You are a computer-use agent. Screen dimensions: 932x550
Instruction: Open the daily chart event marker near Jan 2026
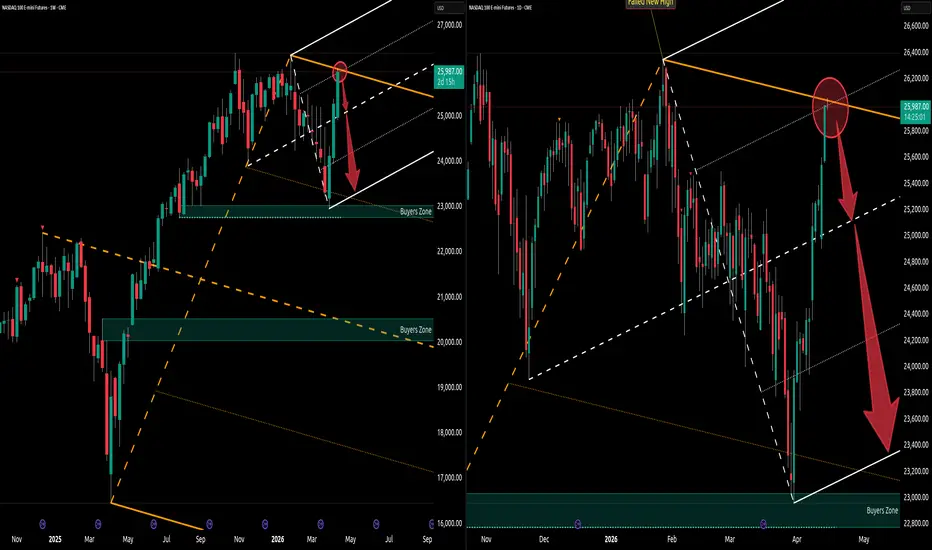point(578,524)
